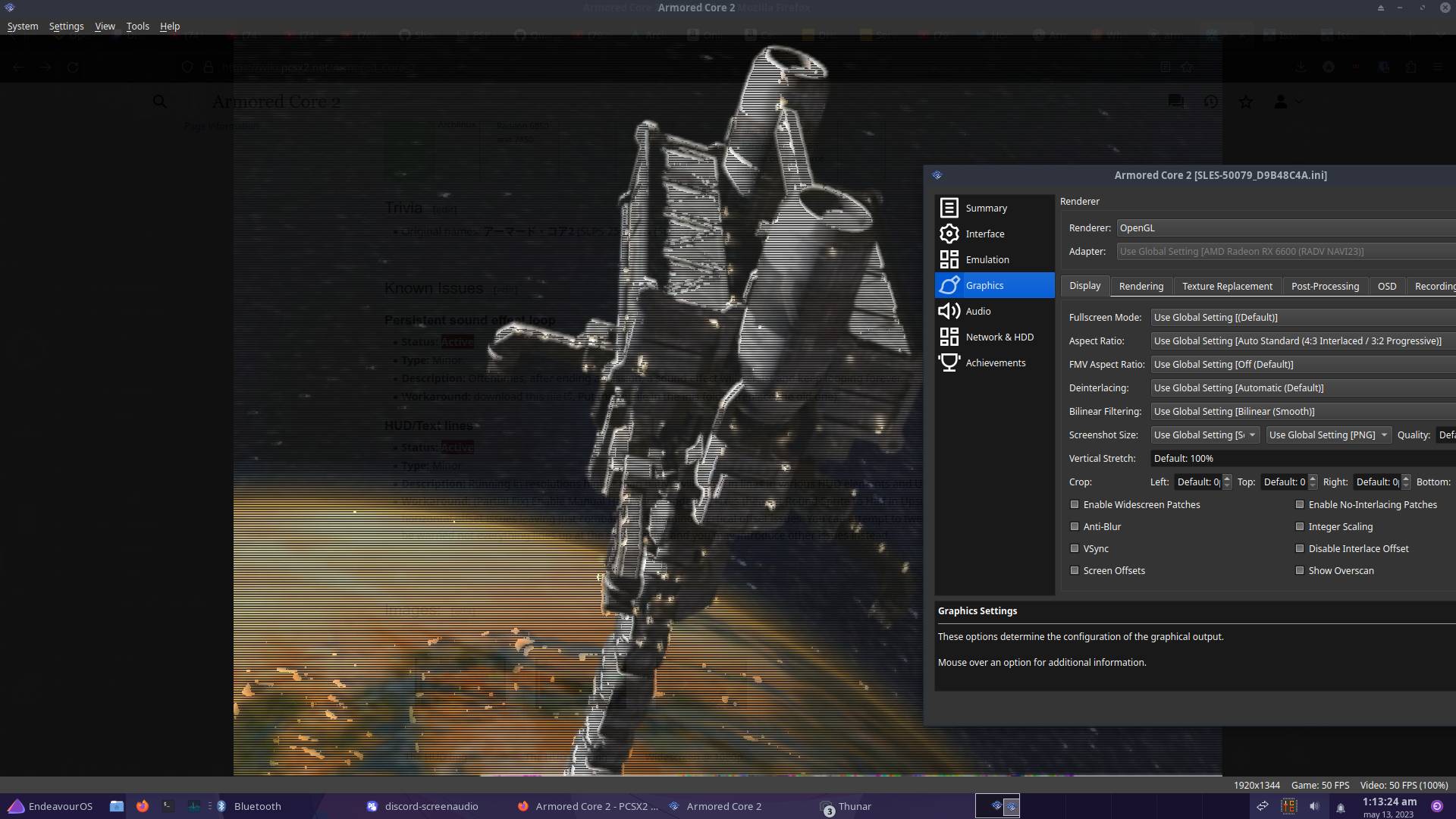
Task: Enable Widescreen Patches
Action: (1074, 504)
